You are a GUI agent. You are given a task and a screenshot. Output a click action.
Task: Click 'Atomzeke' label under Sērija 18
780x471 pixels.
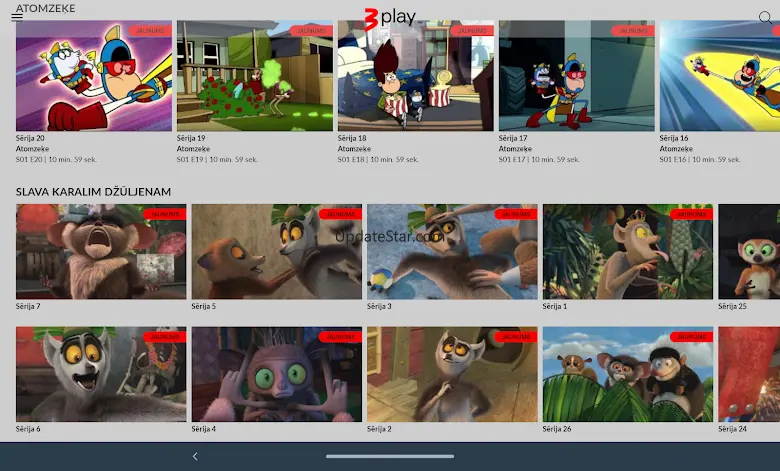[354, 149]
